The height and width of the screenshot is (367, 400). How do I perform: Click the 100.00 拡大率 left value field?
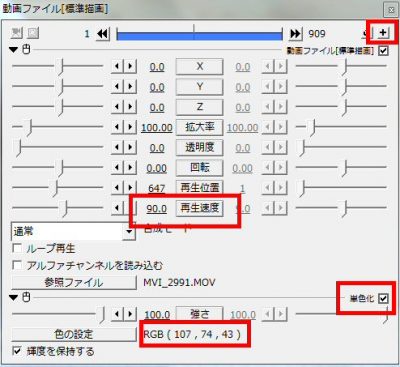[157, 128]
